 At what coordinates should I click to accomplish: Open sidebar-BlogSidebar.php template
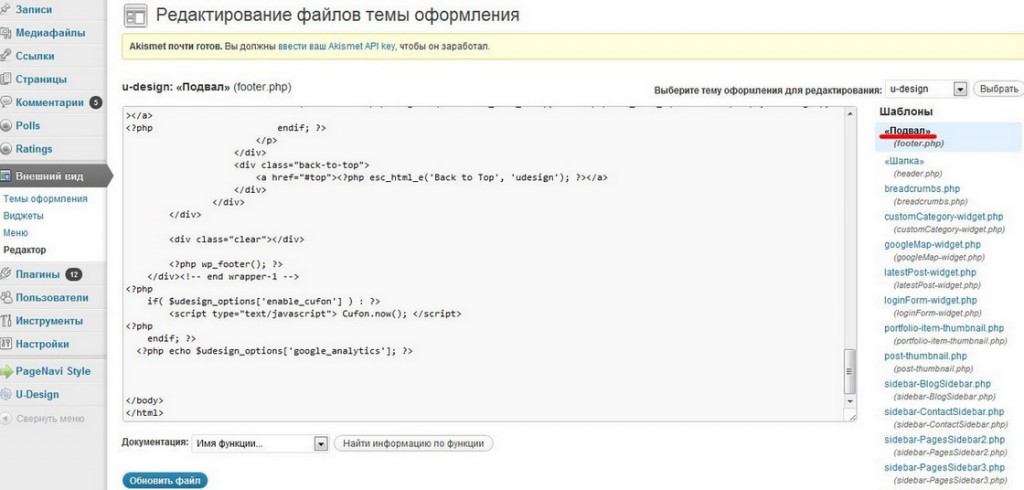(x=938, y=384)
